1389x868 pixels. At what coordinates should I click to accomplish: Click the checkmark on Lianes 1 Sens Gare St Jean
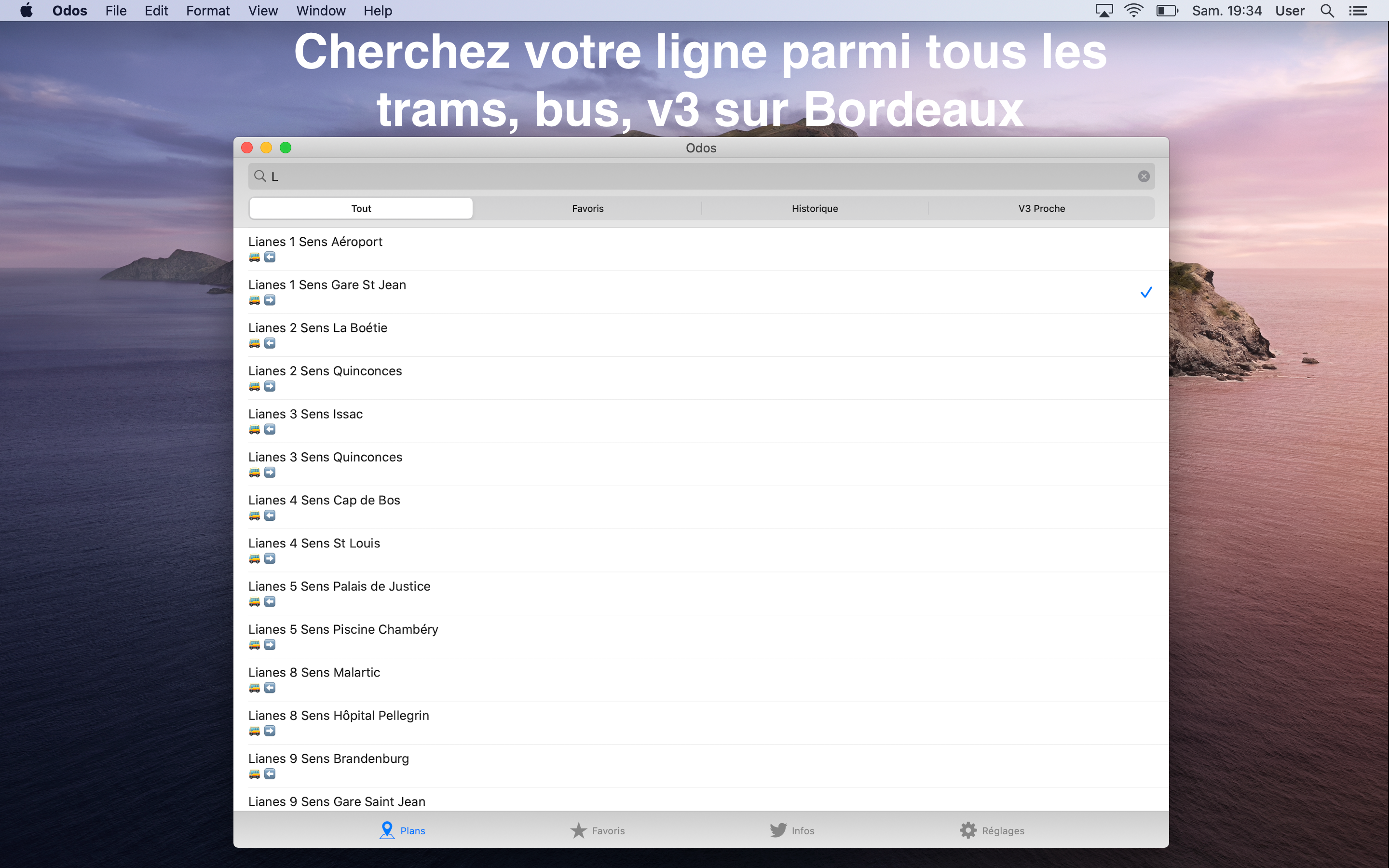point(1145,292)
